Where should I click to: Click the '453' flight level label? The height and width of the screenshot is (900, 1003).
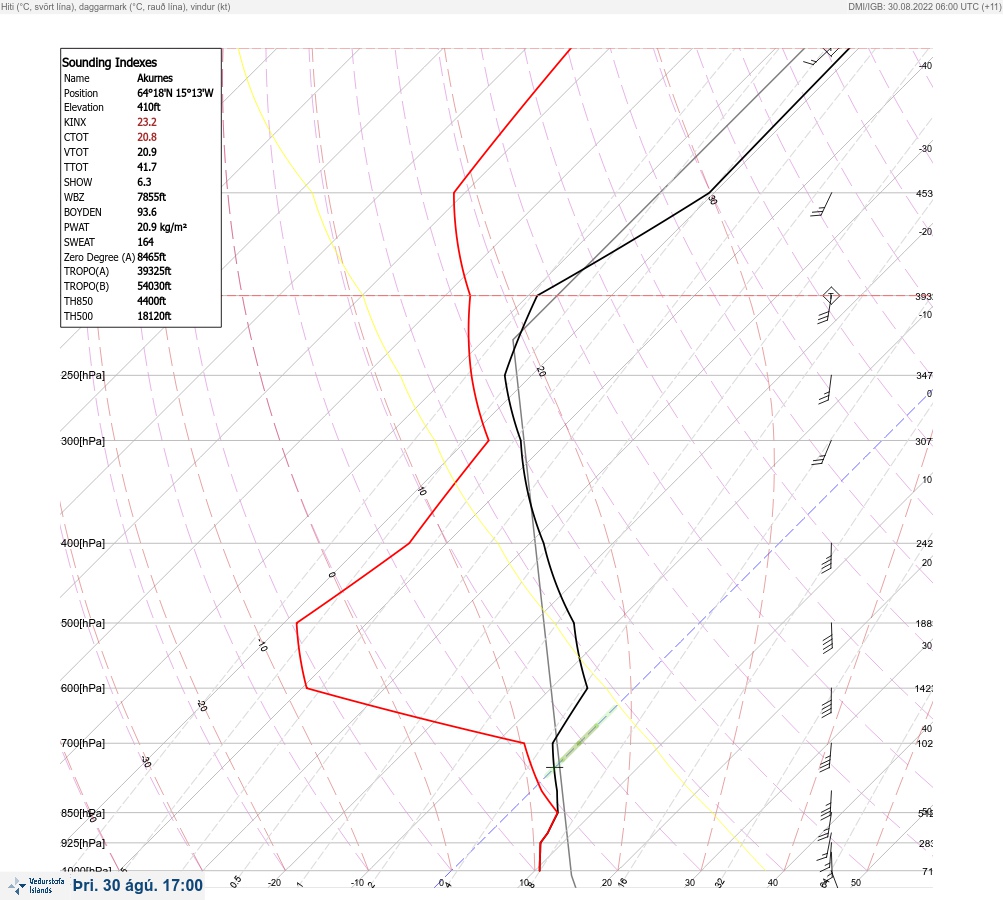924,193
